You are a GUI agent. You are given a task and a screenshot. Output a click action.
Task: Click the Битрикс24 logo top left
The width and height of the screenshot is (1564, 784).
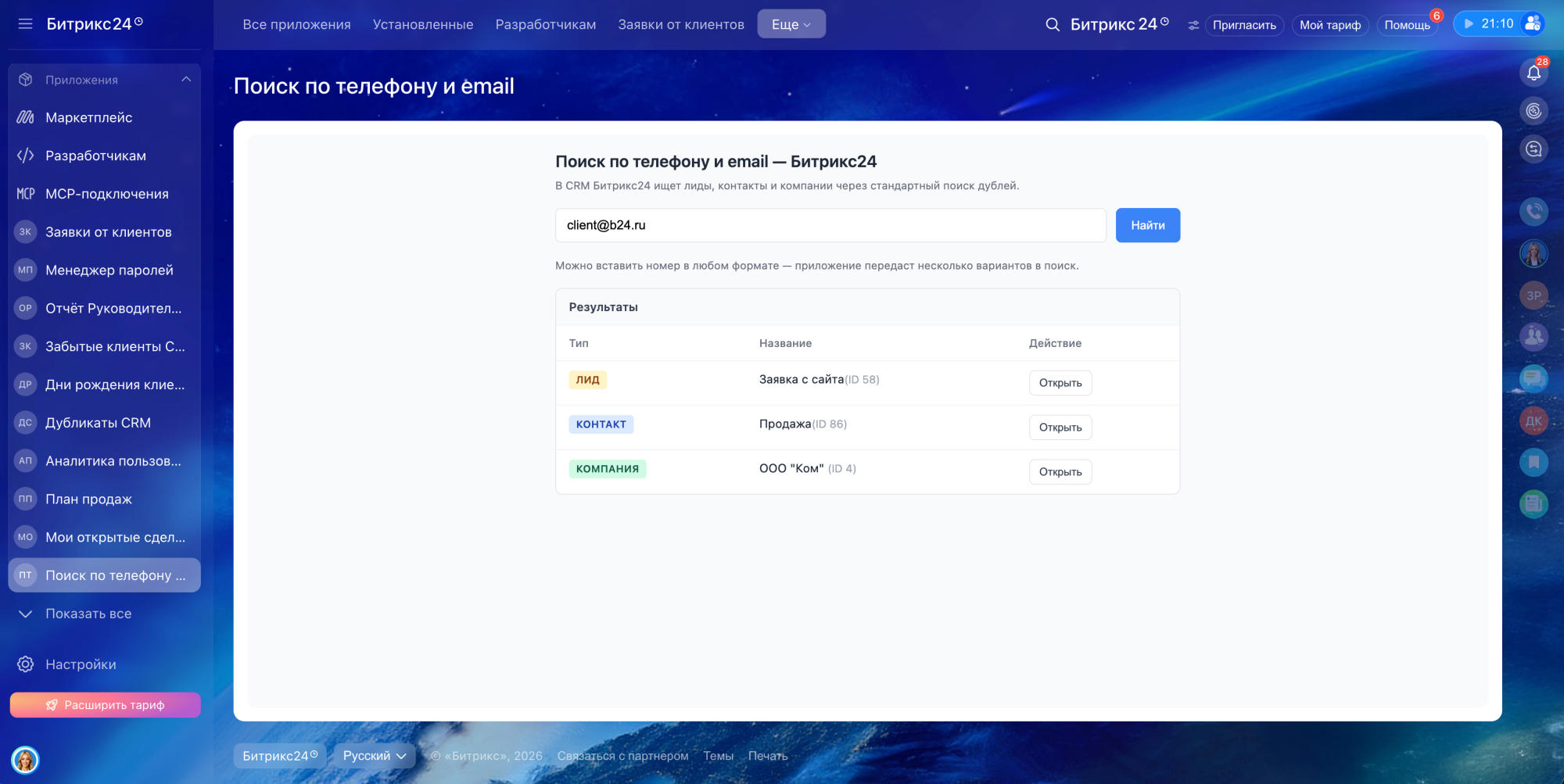coord(95,23)
